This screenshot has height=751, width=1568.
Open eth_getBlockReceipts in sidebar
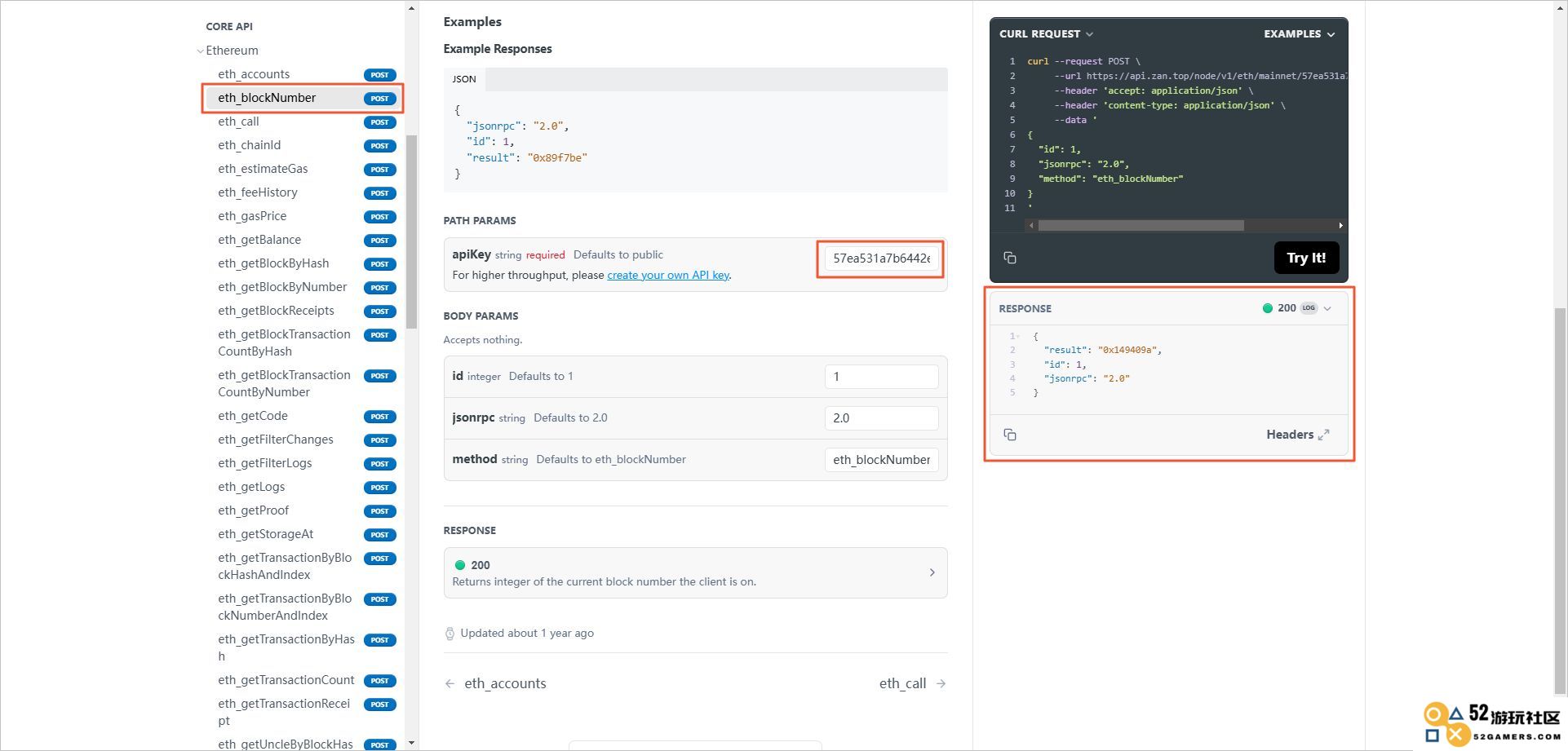pos(302,311)
